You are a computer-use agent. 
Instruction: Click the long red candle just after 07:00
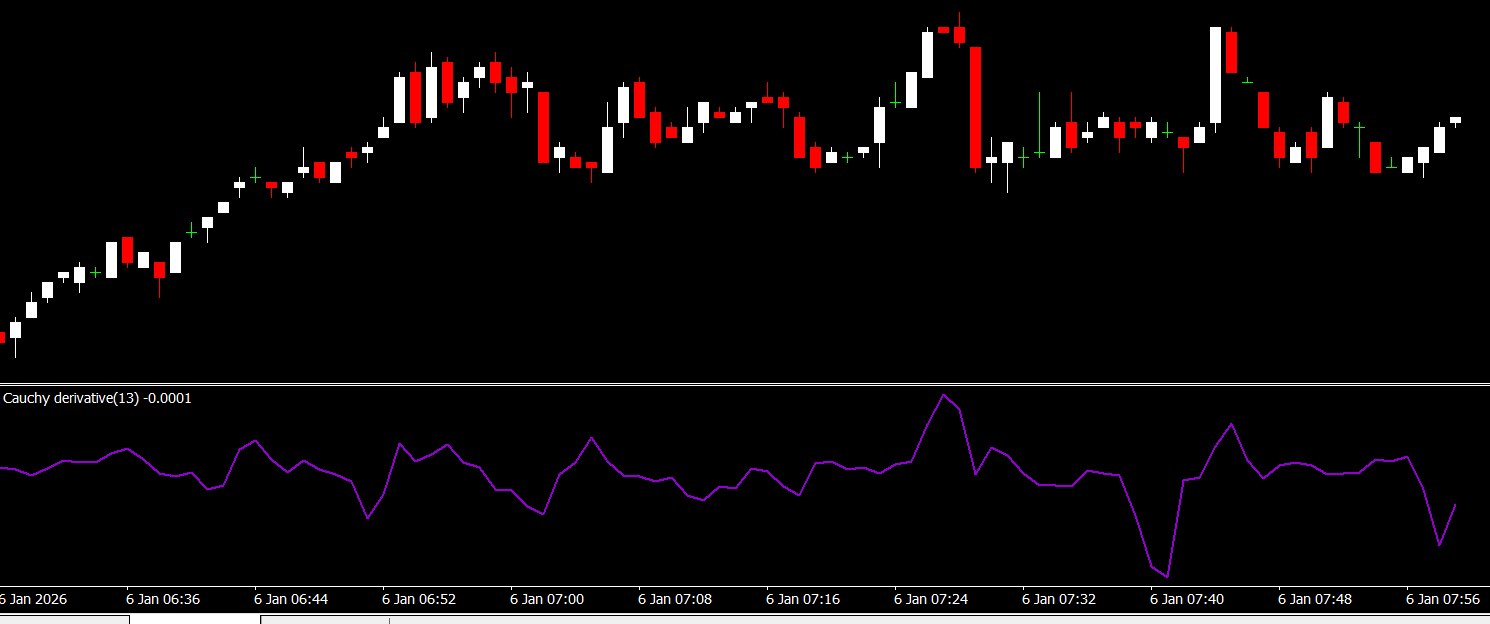pyautogui.click(x=544, y=127)
